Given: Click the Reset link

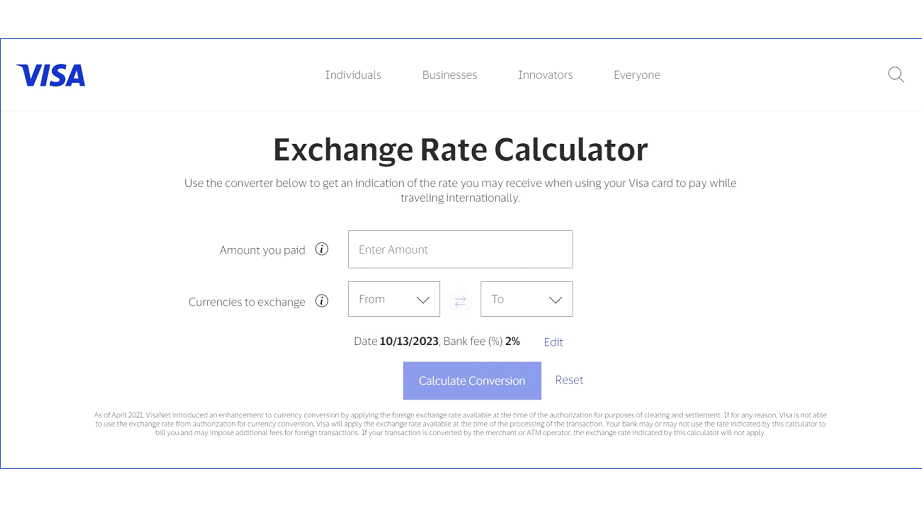Looking at the screenshot, I should 569,380.
